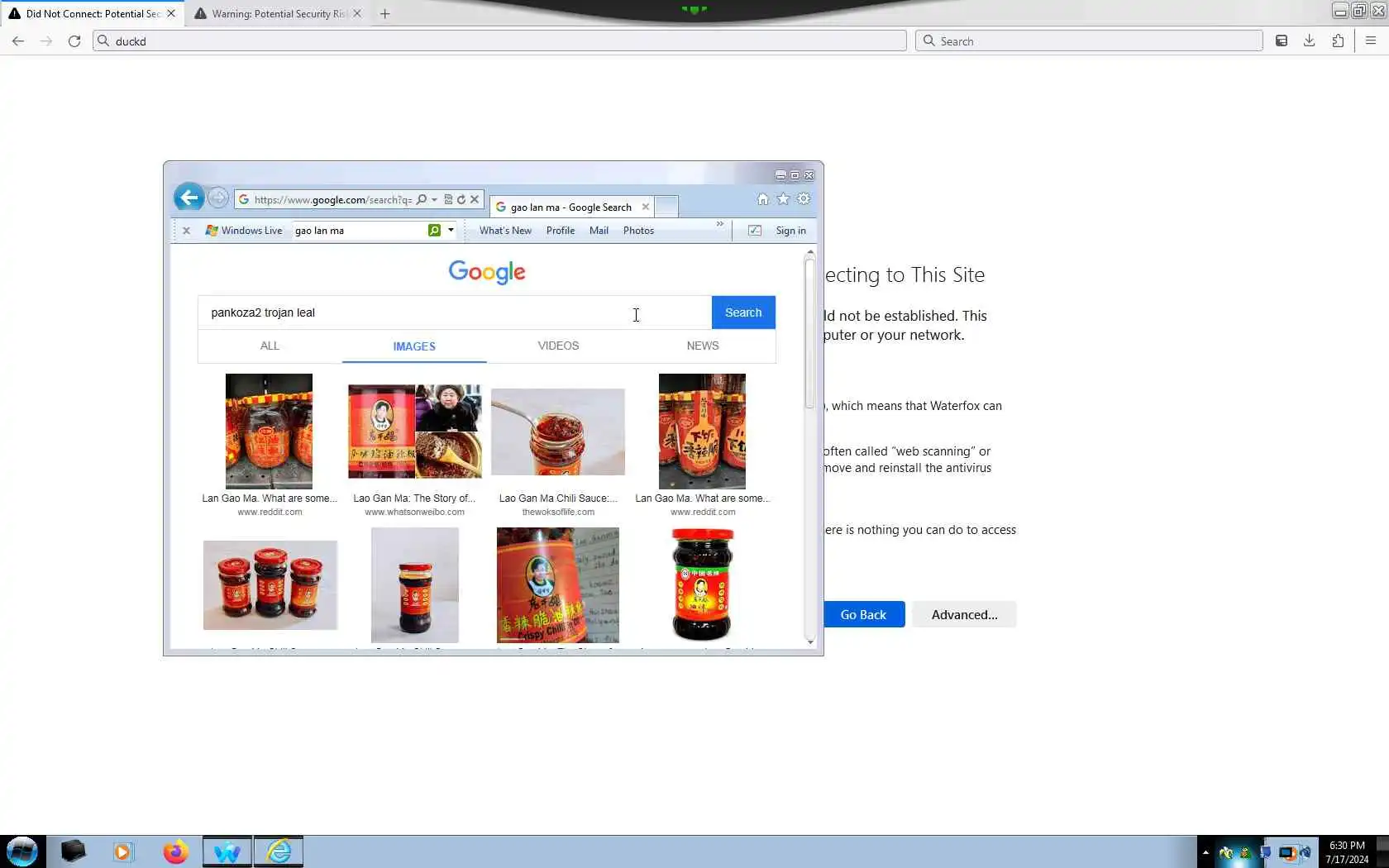1389x868 pixels.
Task: Close the Windows Live toolbar
Action: click(187, 231)
